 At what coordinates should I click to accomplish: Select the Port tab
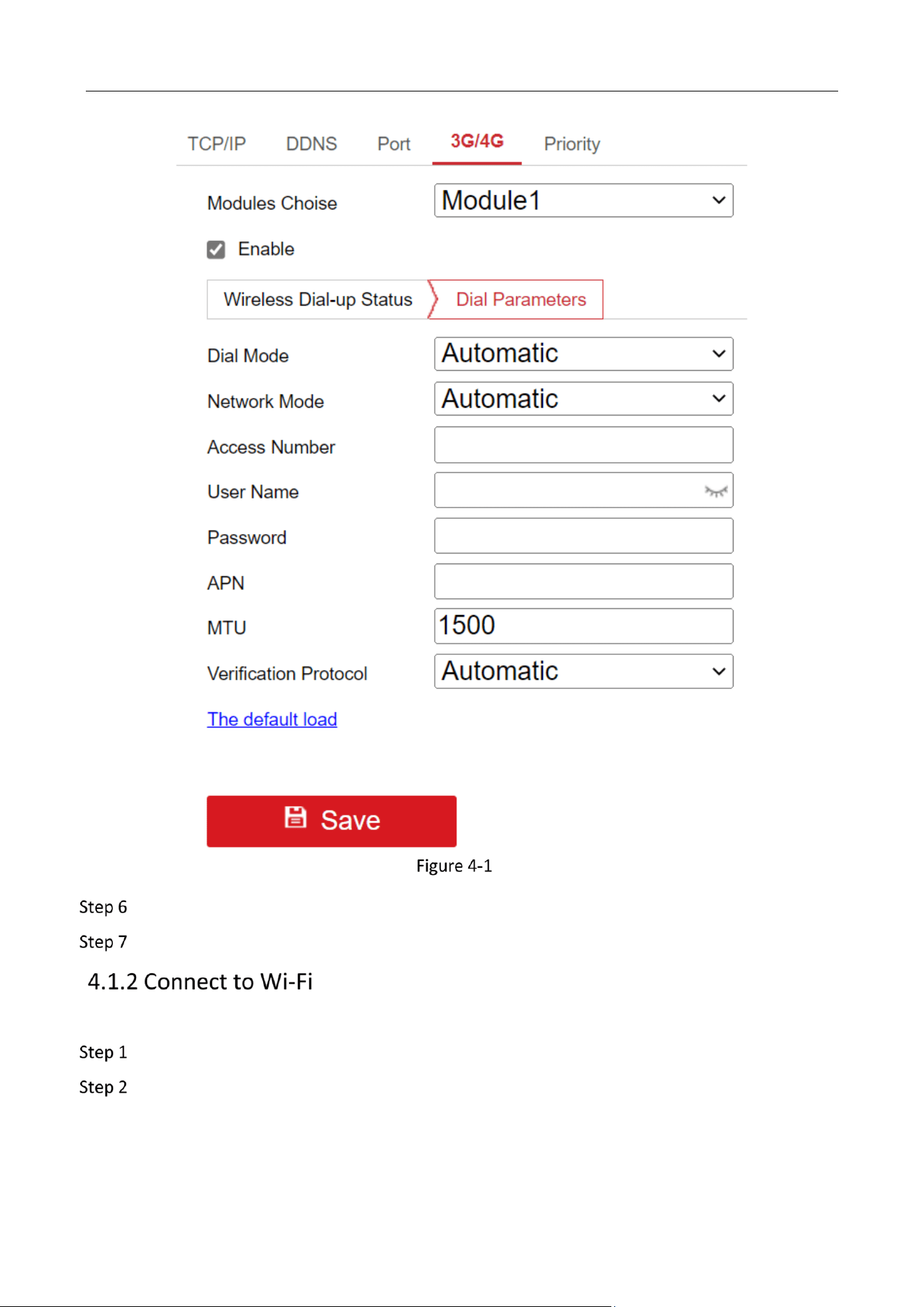point(394,144)
